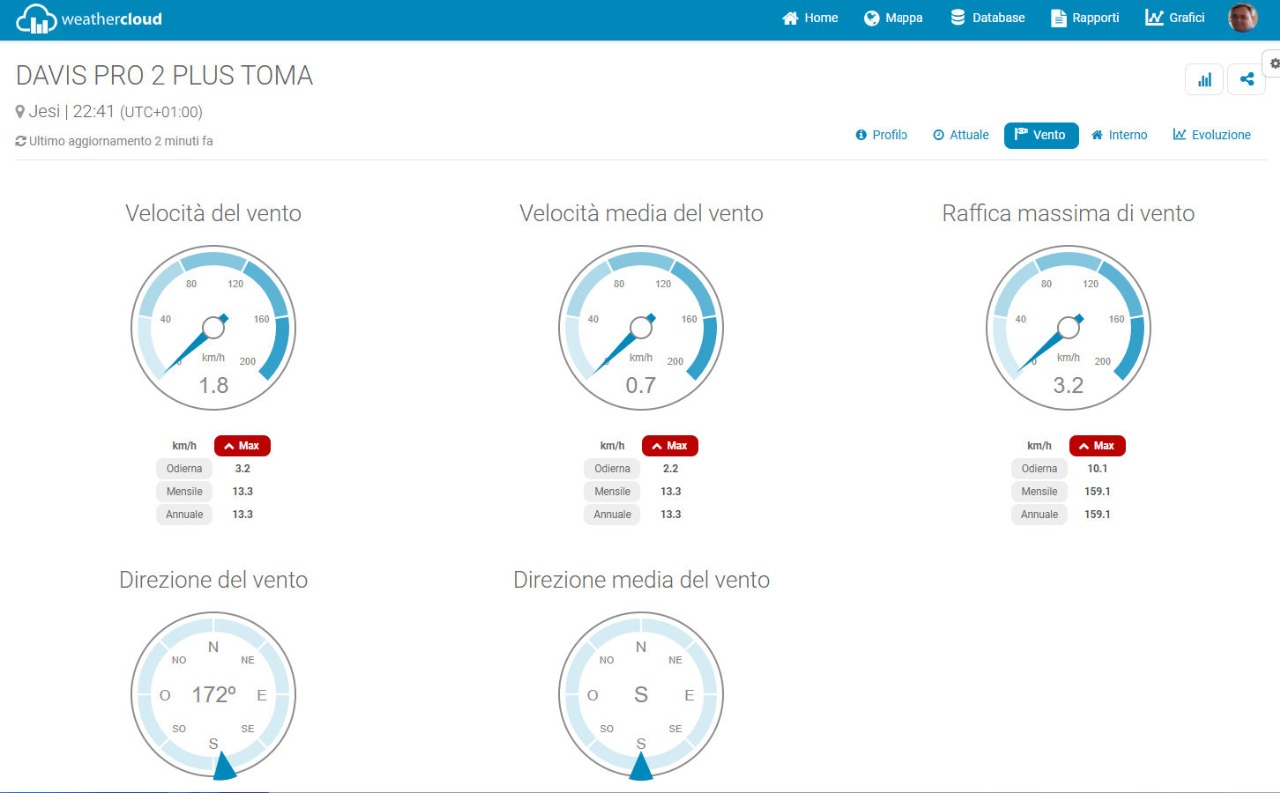Open Grafici in the top menu
This screenshot has height=793, width=1280.
1175,18
